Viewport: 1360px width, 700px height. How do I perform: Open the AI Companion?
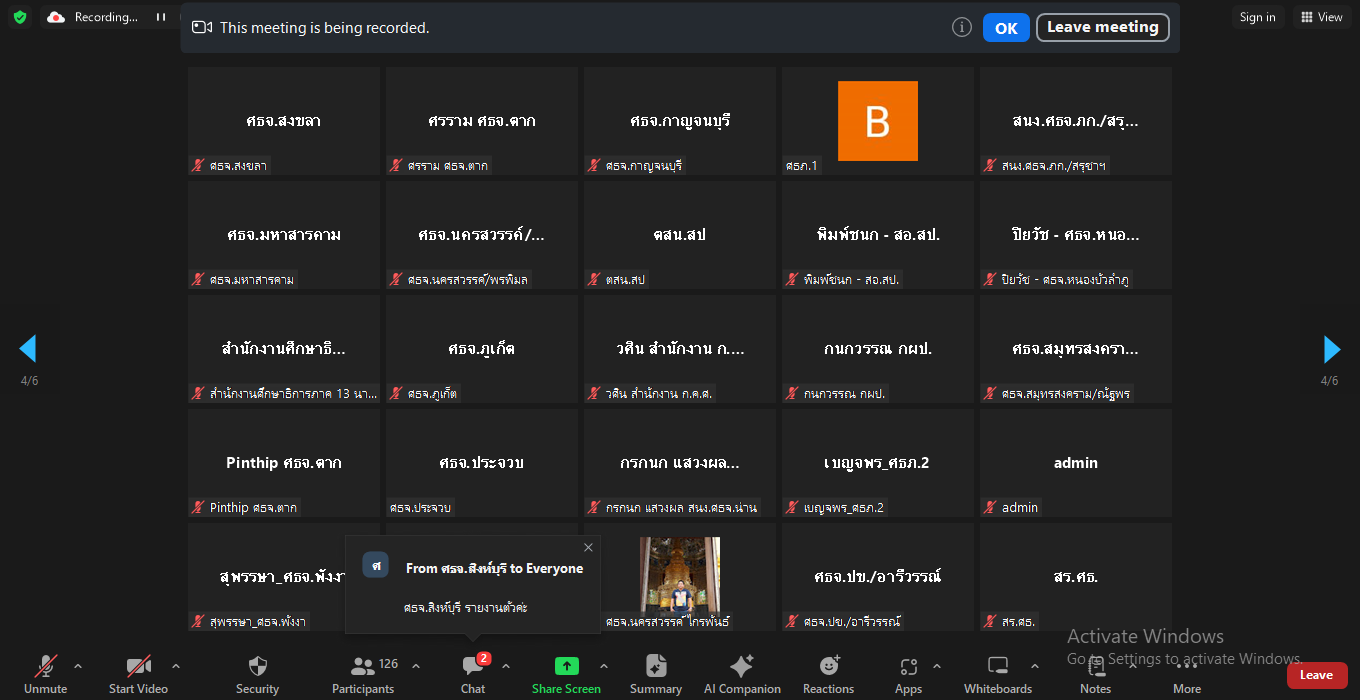[742, 675]
